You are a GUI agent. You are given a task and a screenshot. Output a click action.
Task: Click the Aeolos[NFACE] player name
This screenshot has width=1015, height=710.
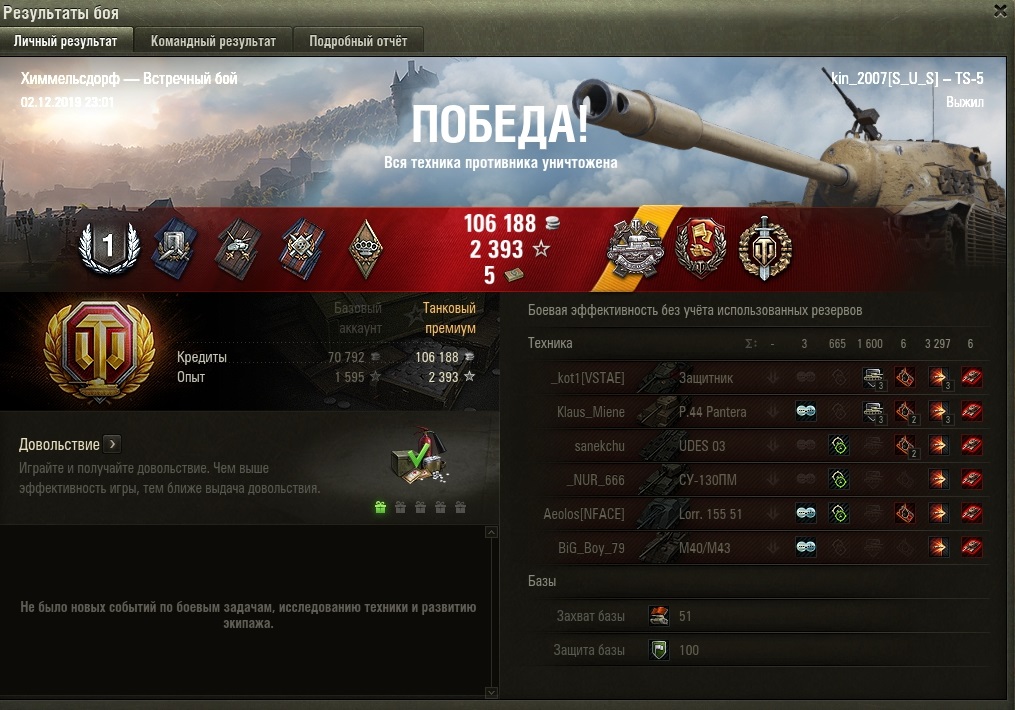click(x=584, y=514)
